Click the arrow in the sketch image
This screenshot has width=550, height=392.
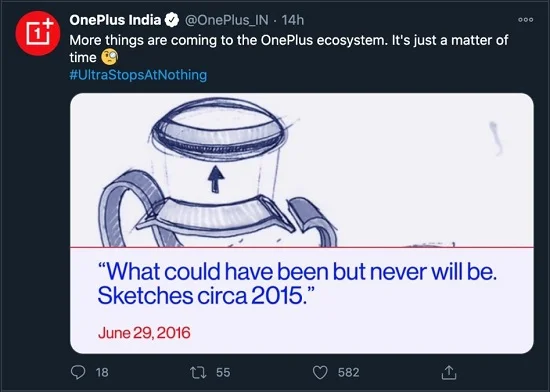(216, 179)
